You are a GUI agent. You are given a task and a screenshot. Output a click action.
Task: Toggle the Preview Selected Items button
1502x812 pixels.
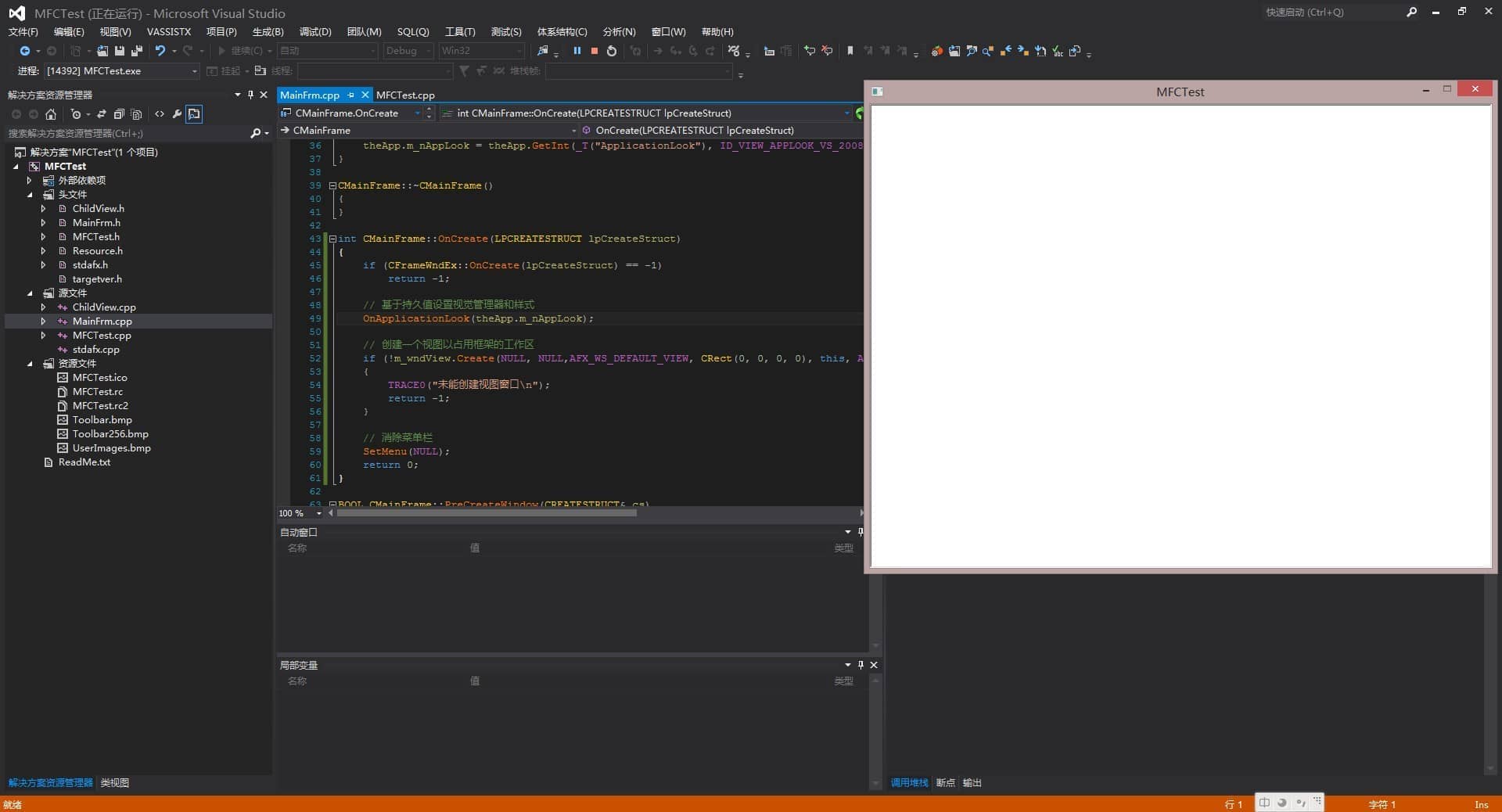(x=194, y=114)
